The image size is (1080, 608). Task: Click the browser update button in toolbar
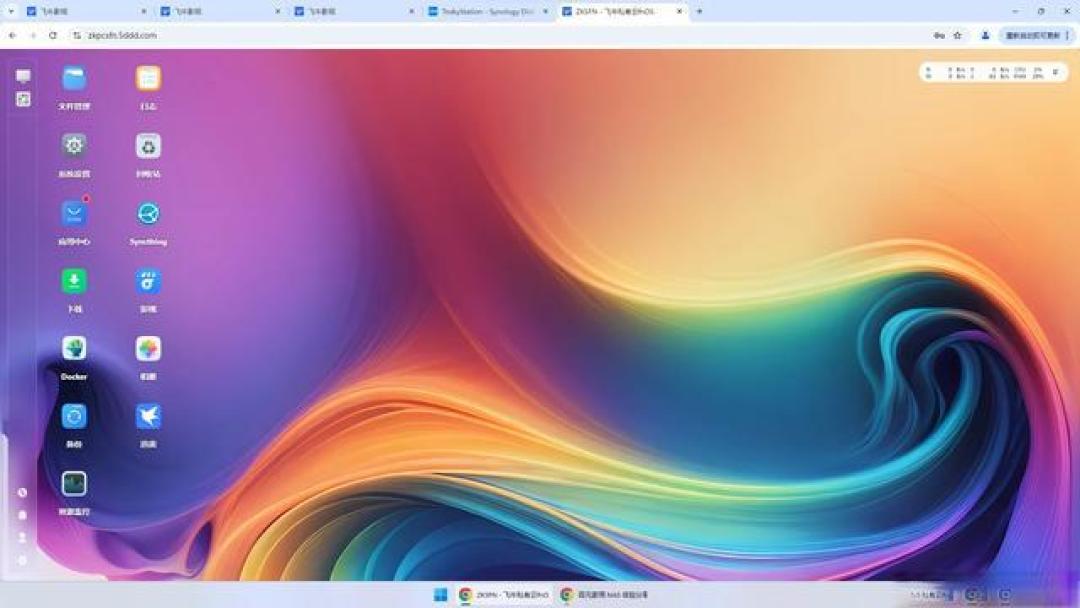point(1032,35)
